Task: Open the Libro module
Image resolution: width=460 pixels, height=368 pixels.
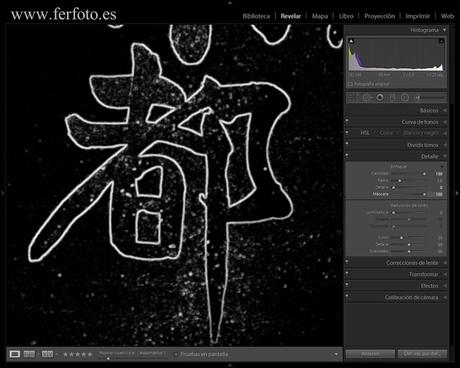Action: [x=346, y=16]
